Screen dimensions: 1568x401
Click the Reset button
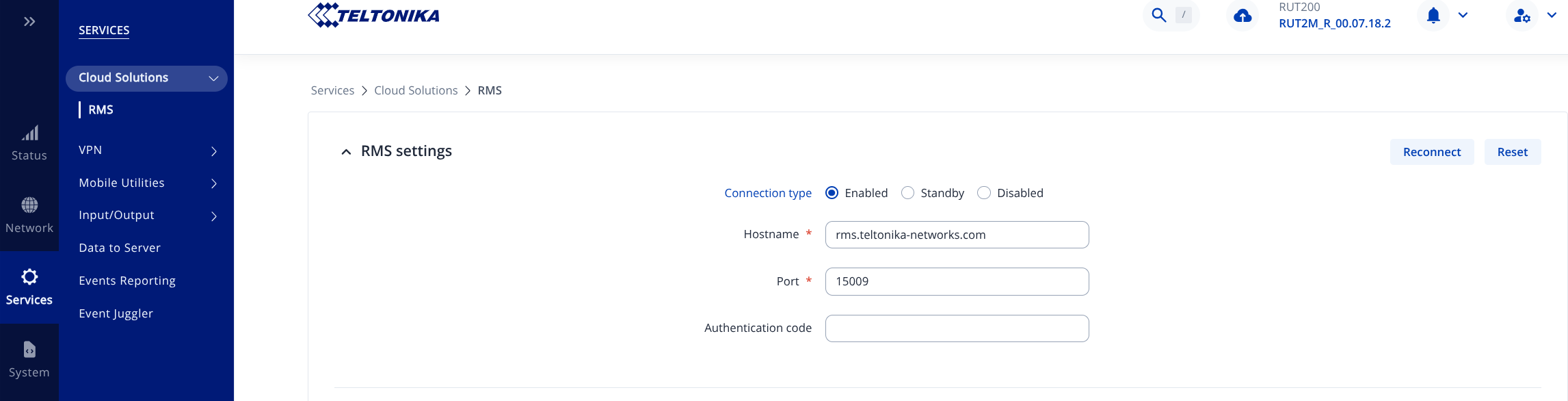[1512, 152]
